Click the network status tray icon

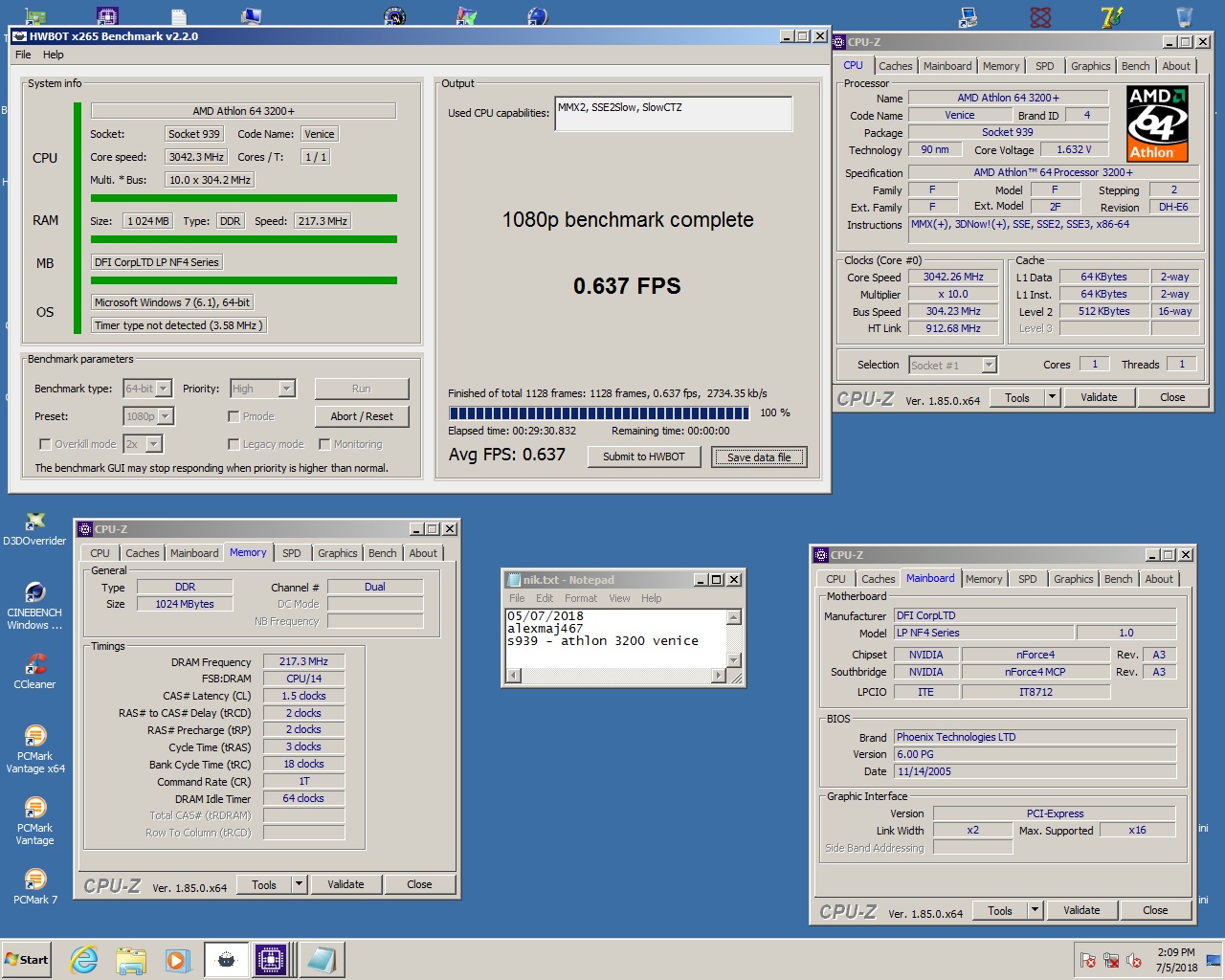[x=1111, y=960]
